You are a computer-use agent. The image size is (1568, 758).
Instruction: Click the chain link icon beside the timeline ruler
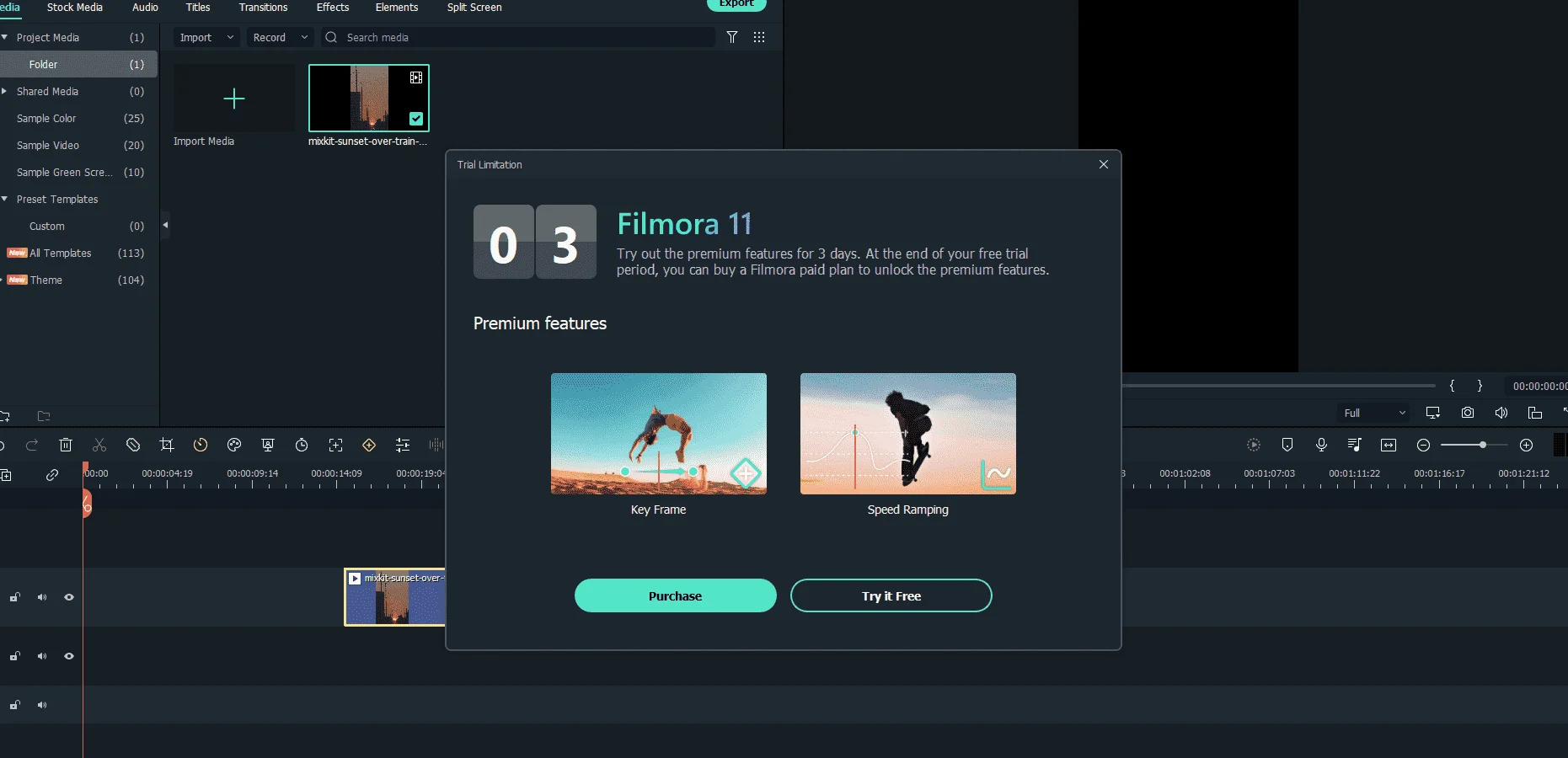pyautogui.click(x=52, y=475)
